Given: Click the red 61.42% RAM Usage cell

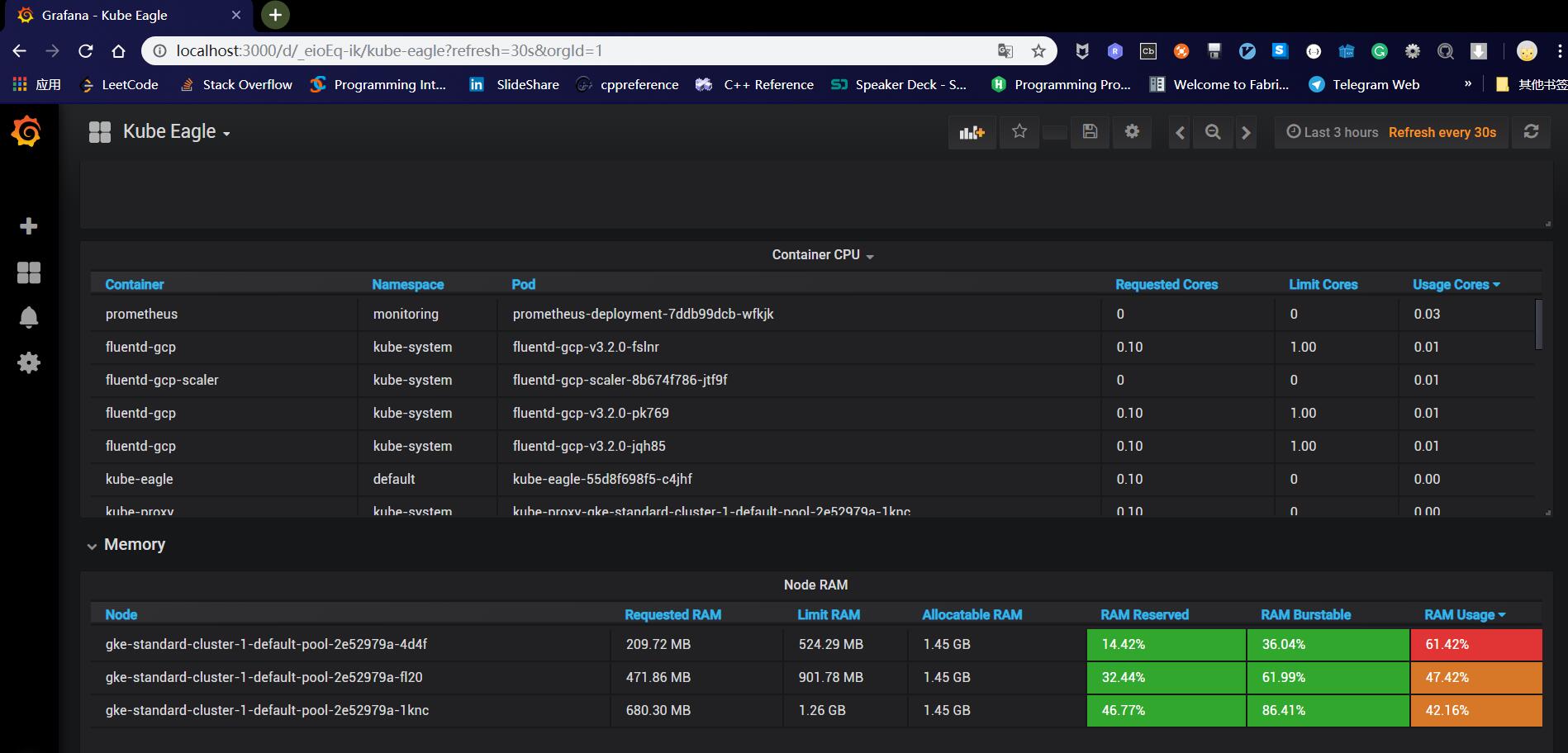Looking at the screenshot, I should (x=1476, y=644).
